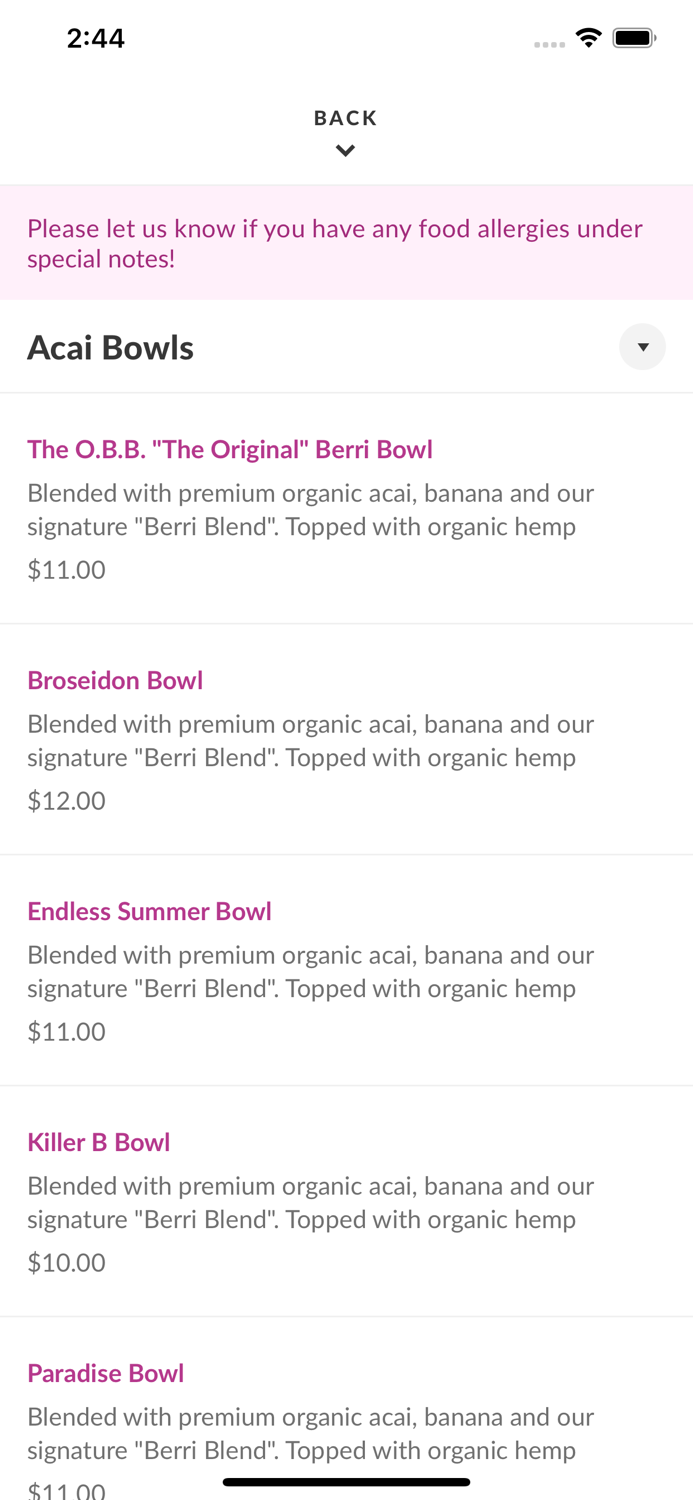Tap the circular dropdown icon beside Acai Bowls
Viewport: 693px width, 1500px height.
click(x=641, y=347)
